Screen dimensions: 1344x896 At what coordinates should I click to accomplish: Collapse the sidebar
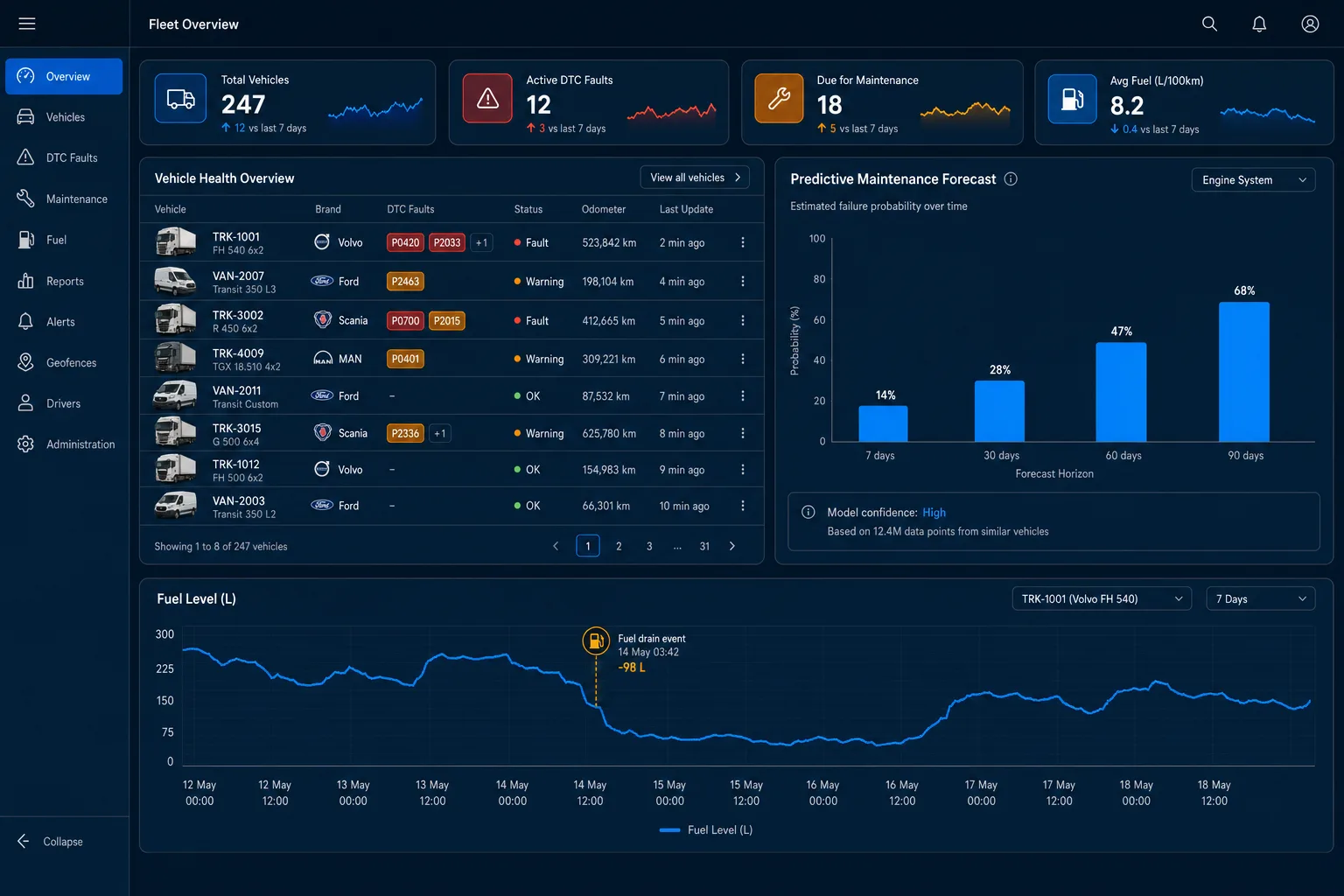coord(51,841)
